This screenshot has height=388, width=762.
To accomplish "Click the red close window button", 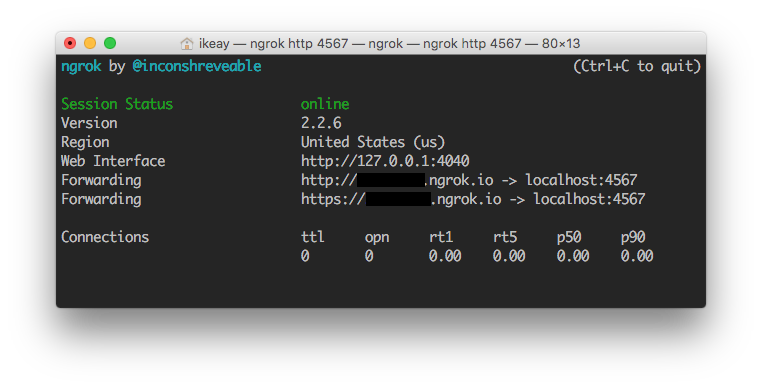I will click(x=70, y=43).
